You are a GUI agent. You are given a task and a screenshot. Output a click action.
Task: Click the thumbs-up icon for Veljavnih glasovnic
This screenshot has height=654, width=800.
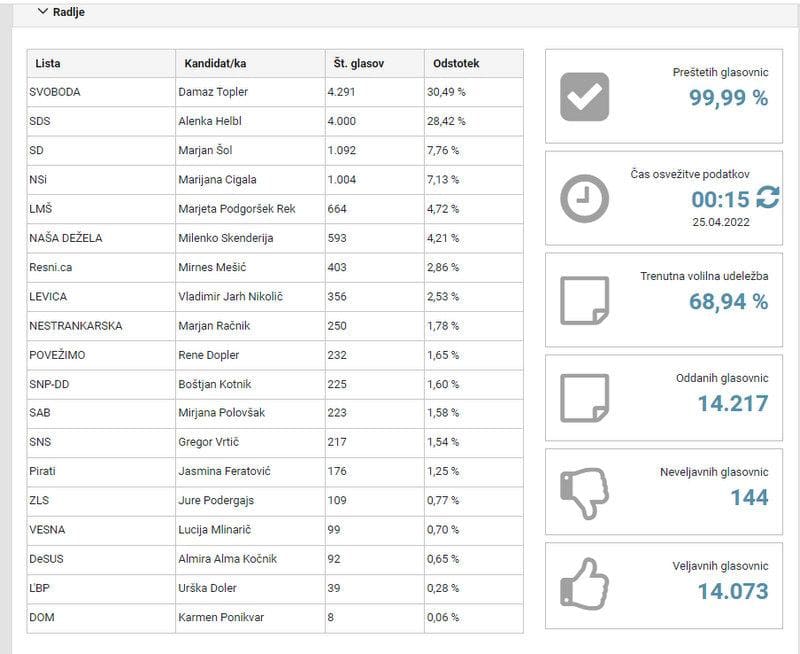tap(584, 586)
